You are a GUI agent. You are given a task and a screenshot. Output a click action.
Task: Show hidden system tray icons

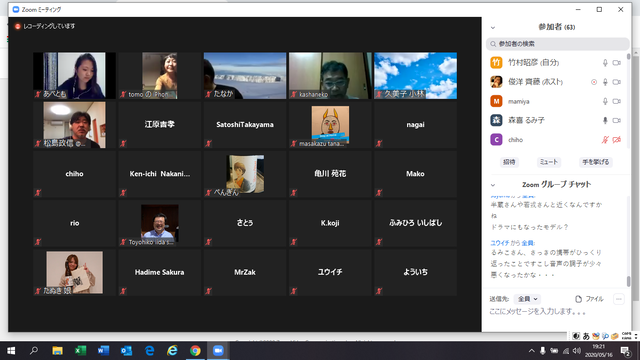click(x=531, y=351)
